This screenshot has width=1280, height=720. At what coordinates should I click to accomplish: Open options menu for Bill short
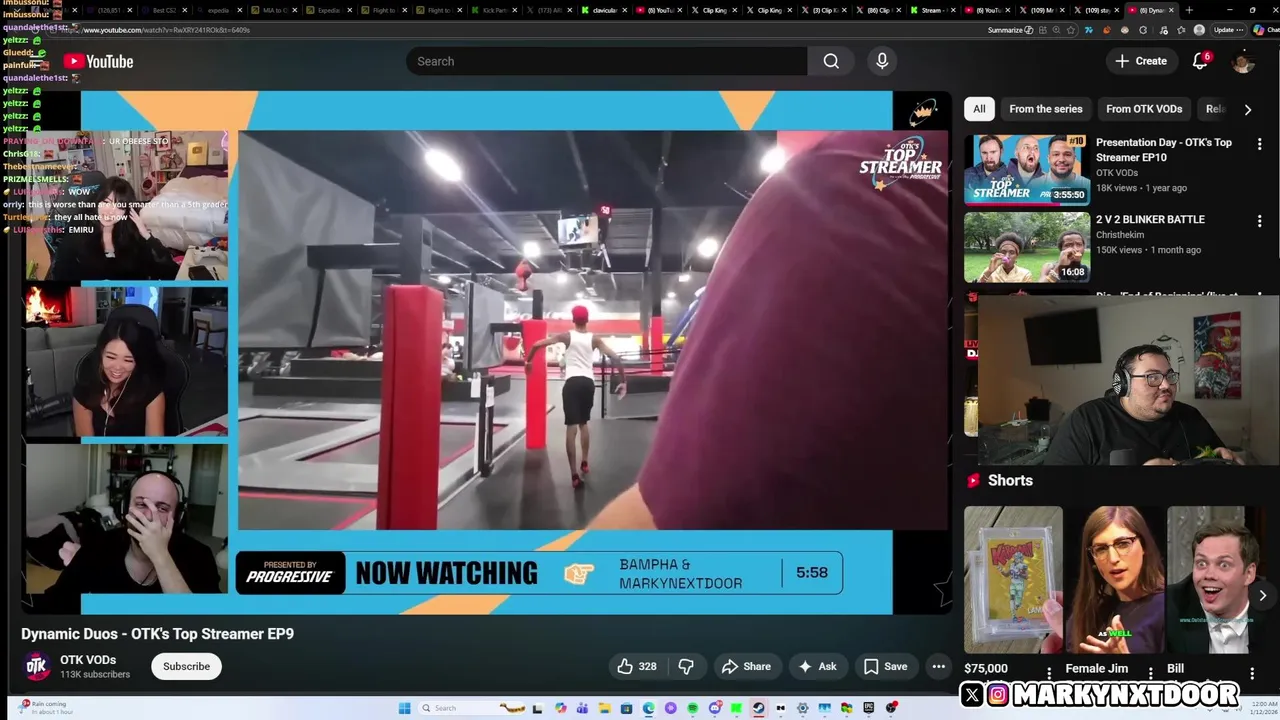[1252, 673]
